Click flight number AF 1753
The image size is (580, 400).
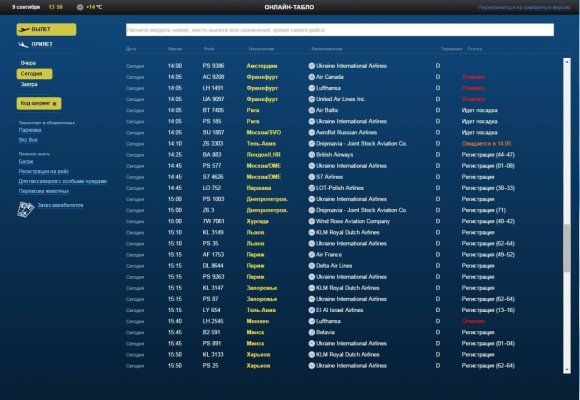[x=213, y=255]
